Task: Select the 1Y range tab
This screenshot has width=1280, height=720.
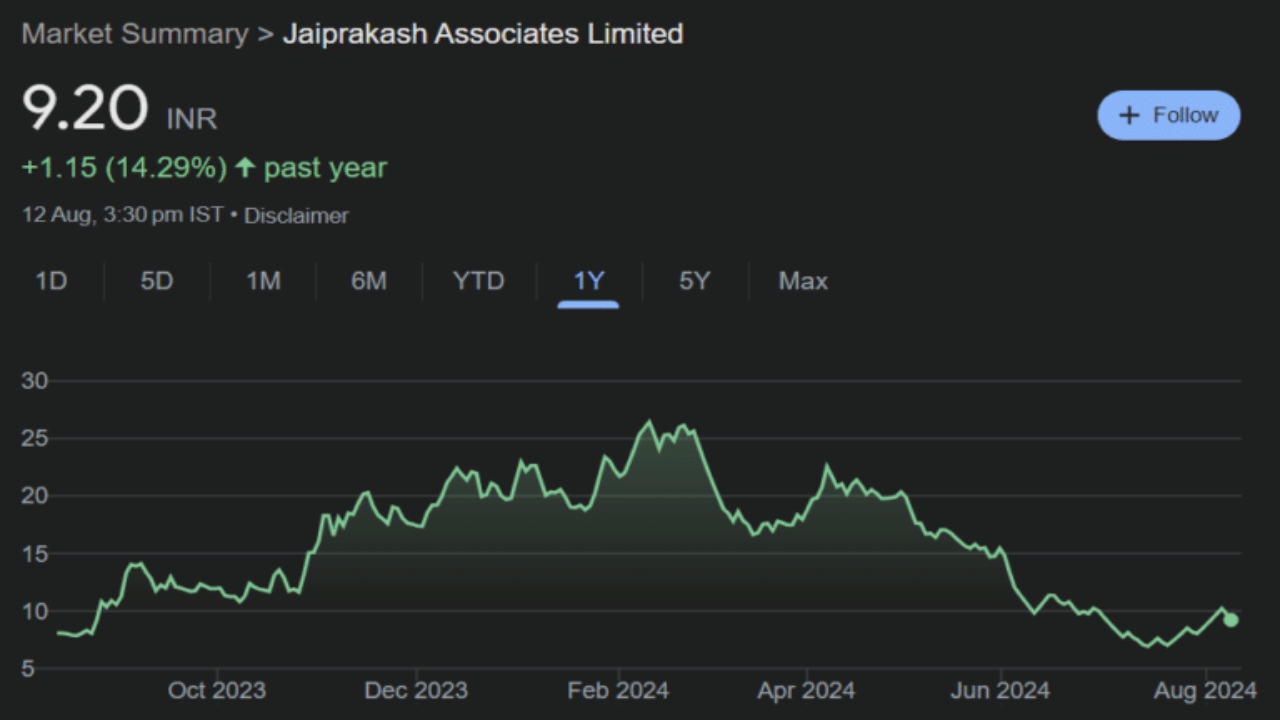Action: 588,281
